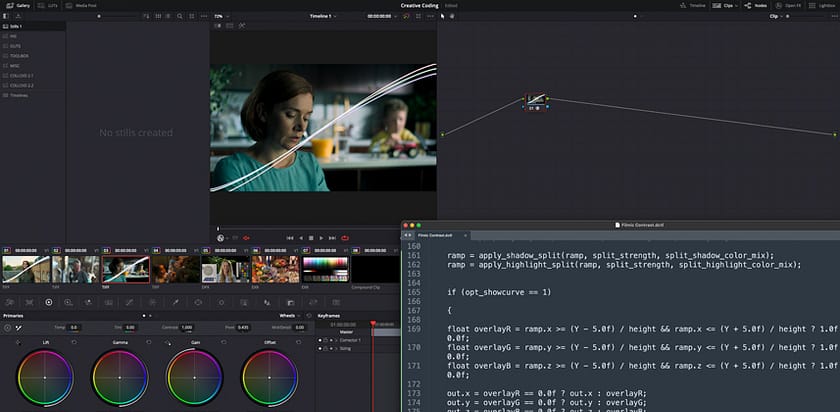Viewport: 840px width, 412px height.
Task: Open the gallery sort order icon
Action: pos(146,16)
